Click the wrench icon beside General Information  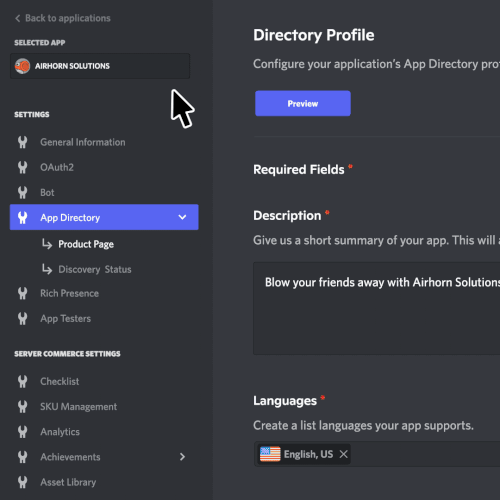pyautogui.click(x=22, y=142)
